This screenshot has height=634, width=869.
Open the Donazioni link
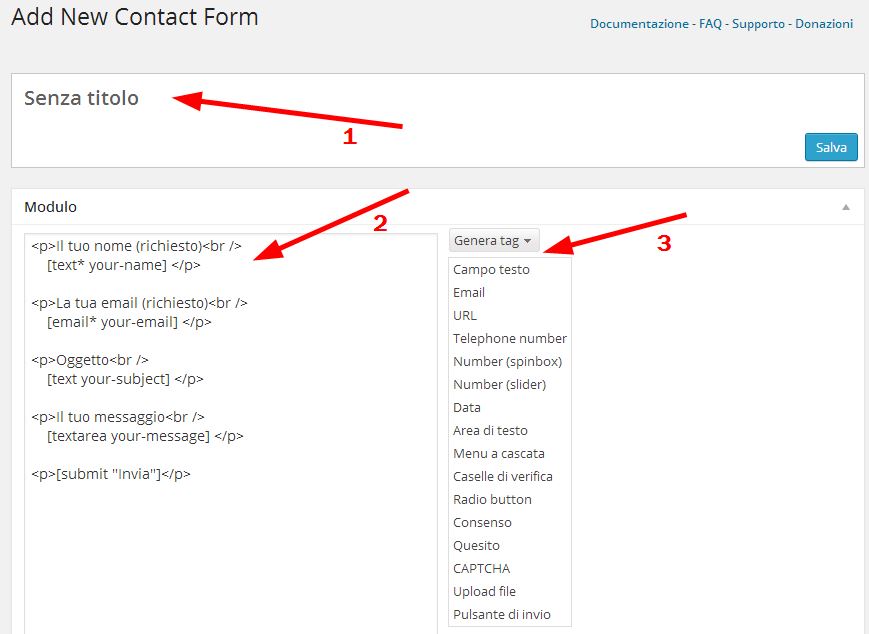point(824,24)
